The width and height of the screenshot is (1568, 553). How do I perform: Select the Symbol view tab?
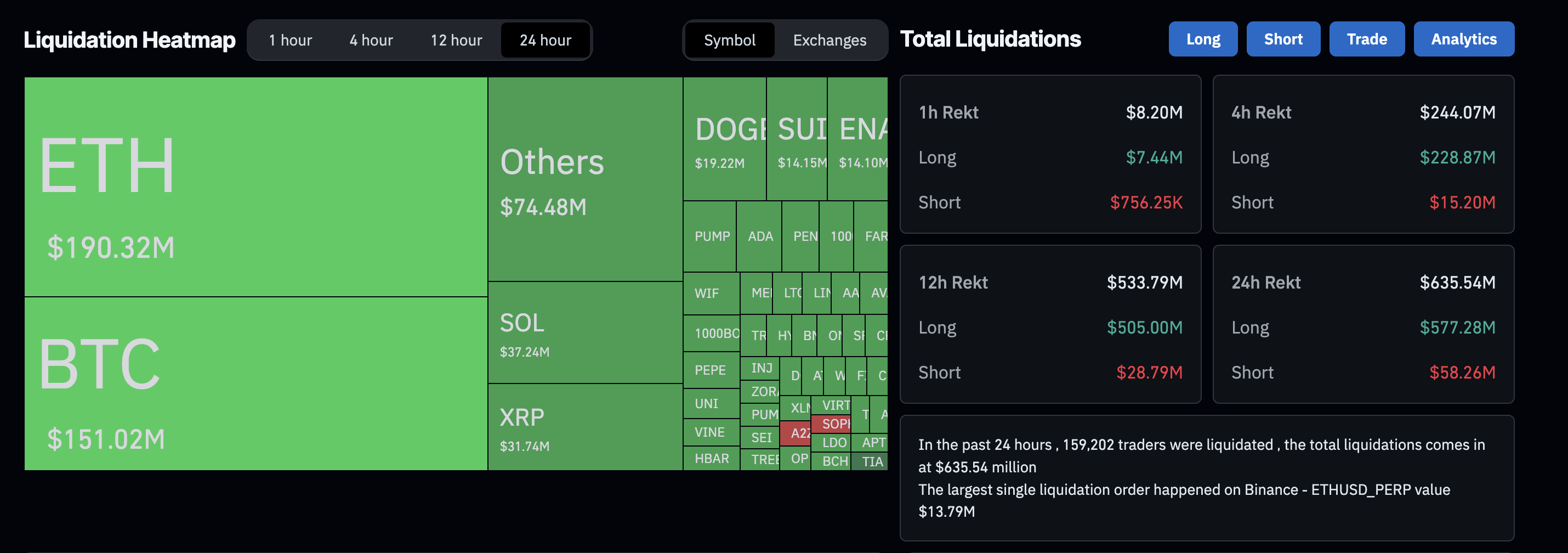[729, 40]
